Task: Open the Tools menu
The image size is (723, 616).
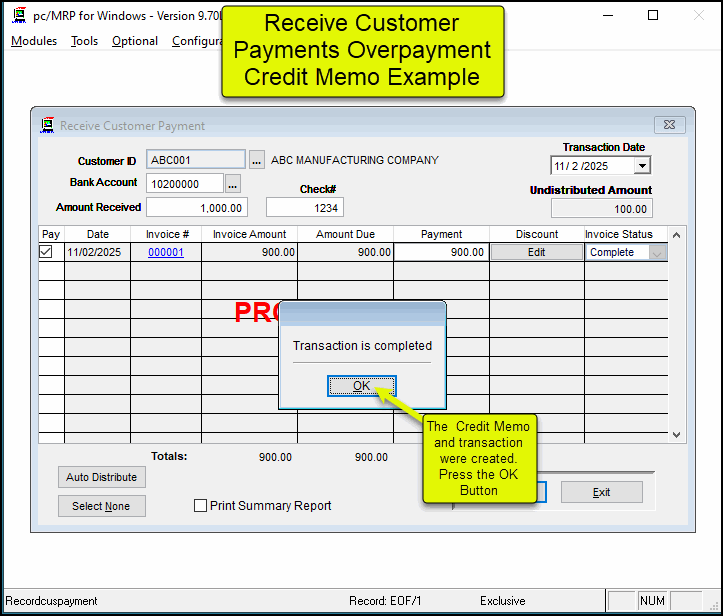Action: [85, 41]
